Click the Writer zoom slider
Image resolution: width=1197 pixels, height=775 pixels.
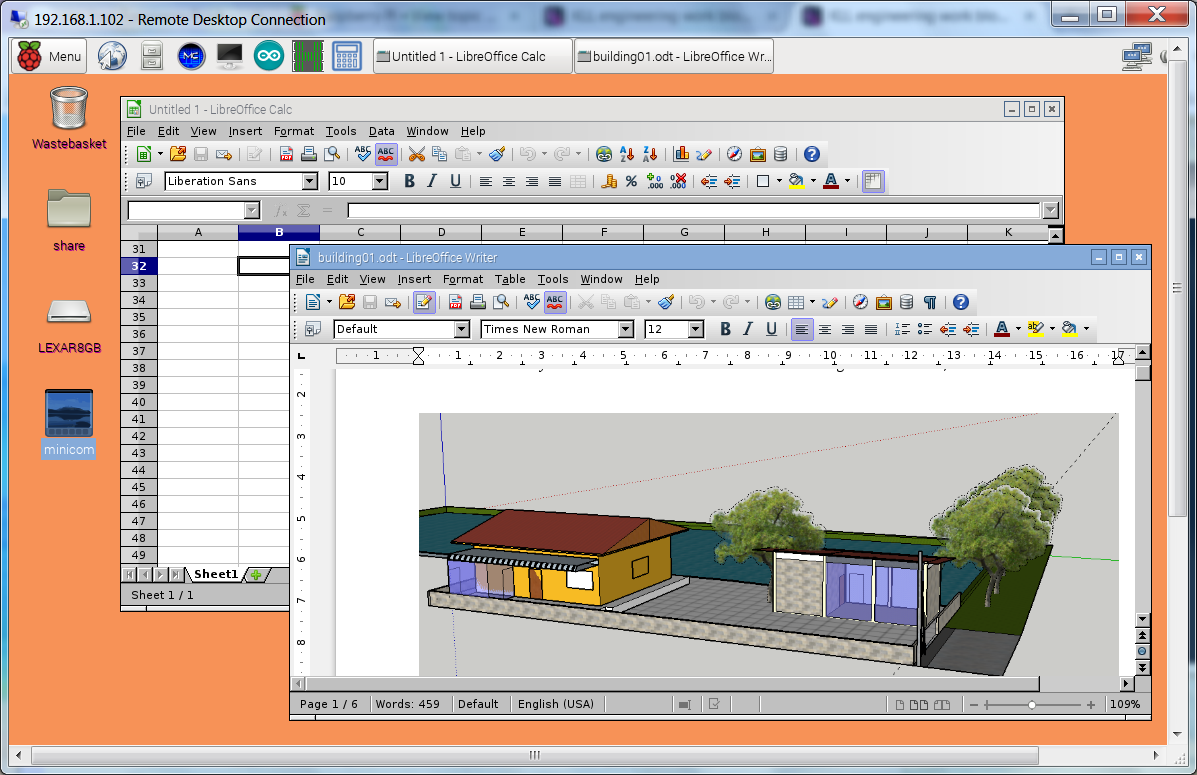tap(1032, 704)
